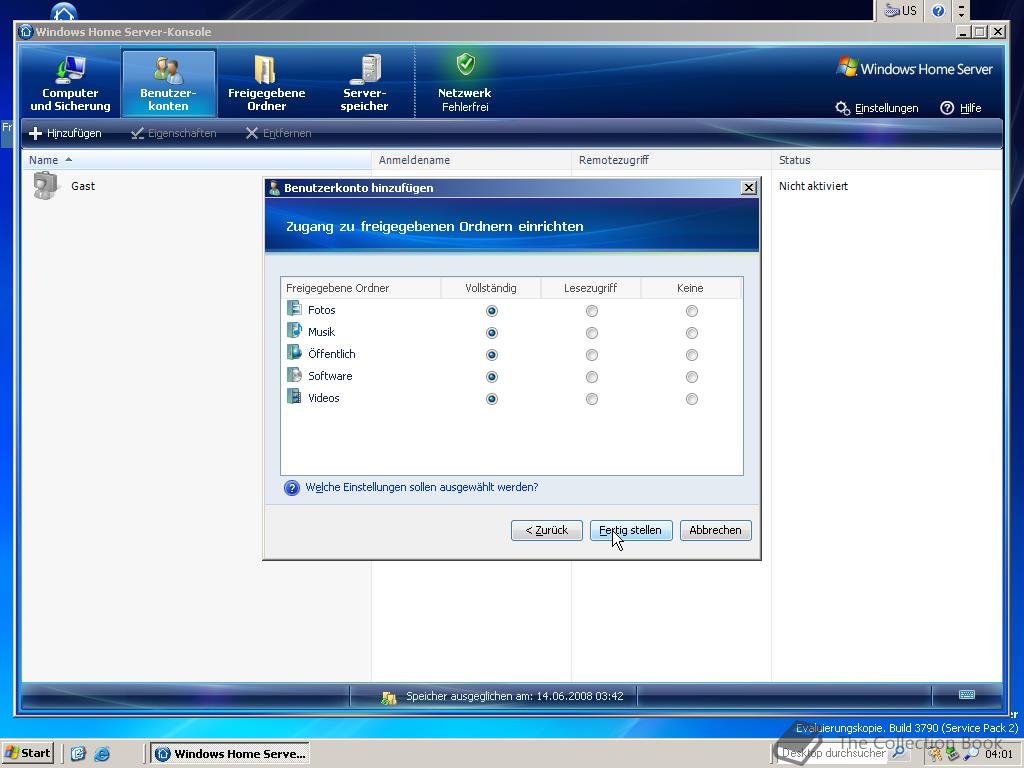Viewport: 1024px width, 768px height.
Task: Select Vollständig for Videos
Action: tap(492, 399)
